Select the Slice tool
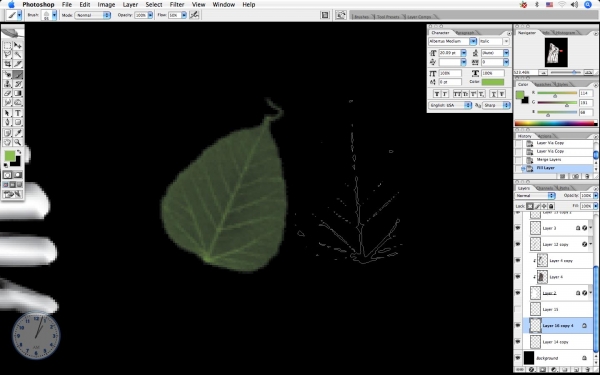The height and width of the screenshot is (375, 600). coord(18,64)
